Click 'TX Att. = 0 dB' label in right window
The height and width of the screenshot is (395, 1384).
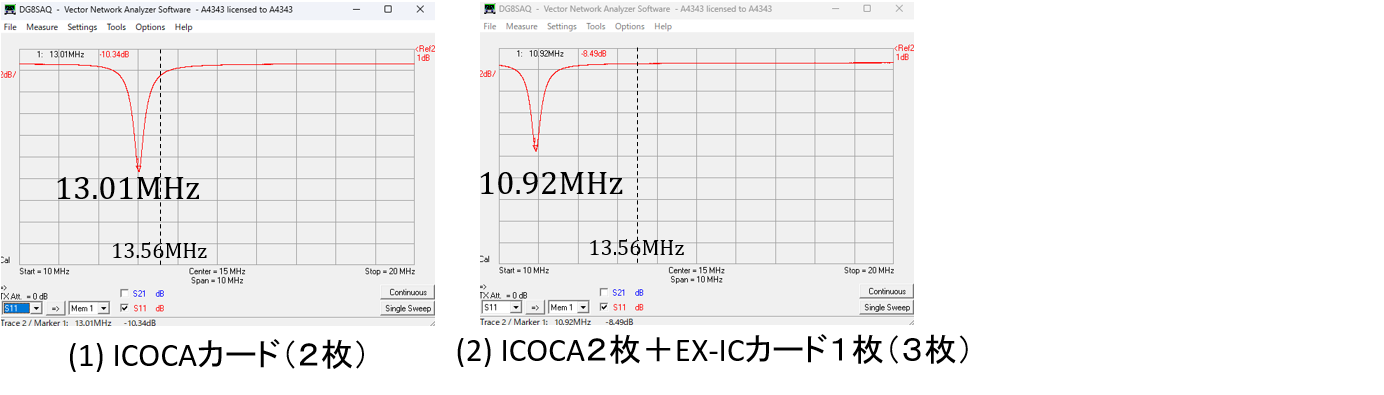coord(503,295)
